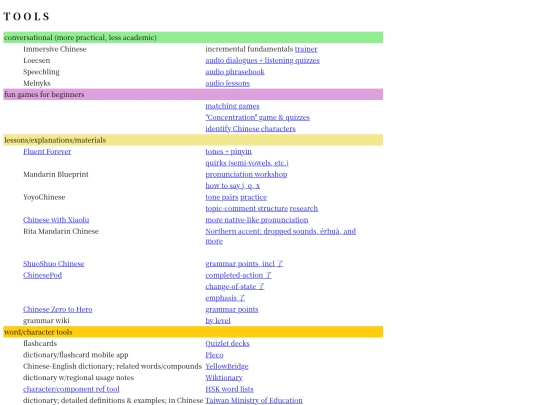Select the purple fun games for beginners header

[193, 94]
